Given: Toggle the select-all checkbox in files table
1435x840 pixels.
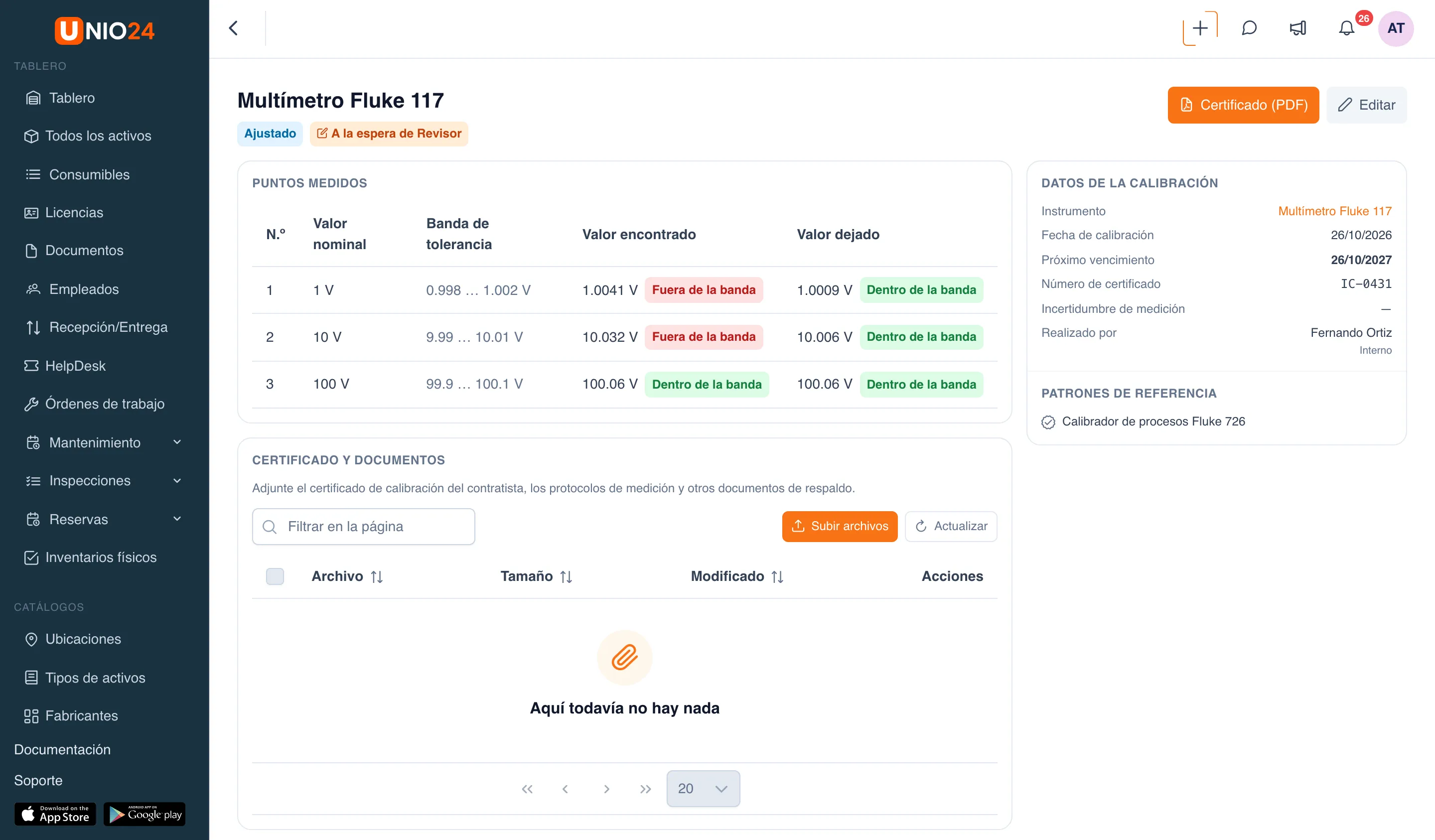Looking at the screenshot, I should click(x=275, y=576).
